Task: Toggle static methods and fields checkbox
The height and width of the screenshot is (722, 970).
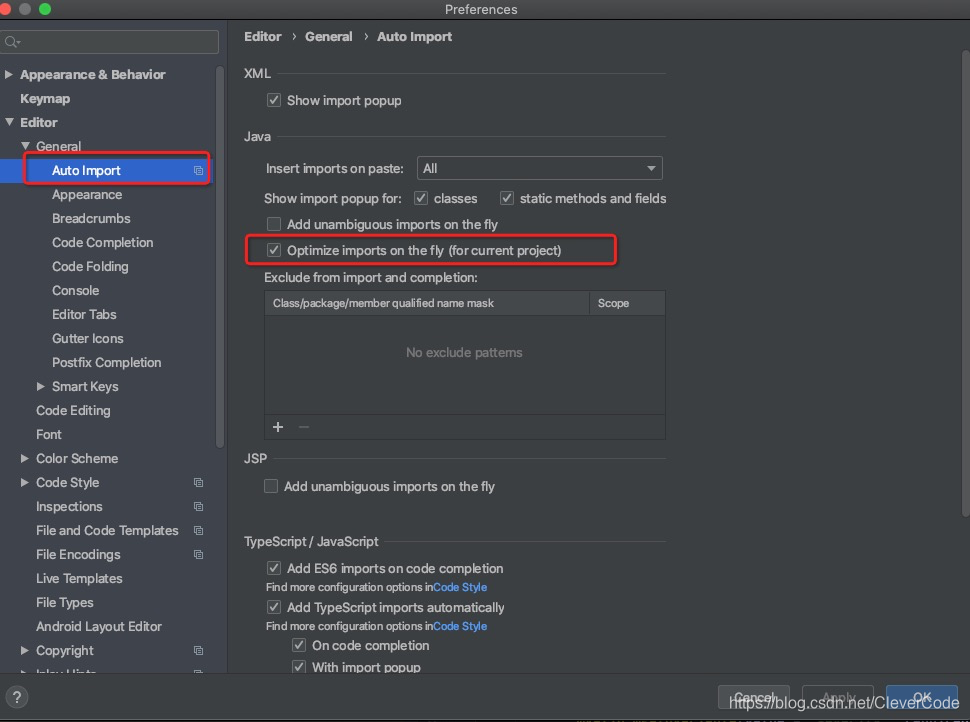Action: [507, 198]
